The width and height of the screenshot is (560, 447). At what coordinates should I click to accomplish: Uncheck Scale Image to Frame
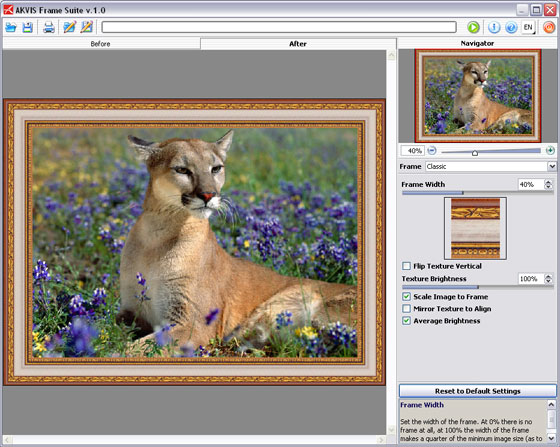(x=406, y=297)
